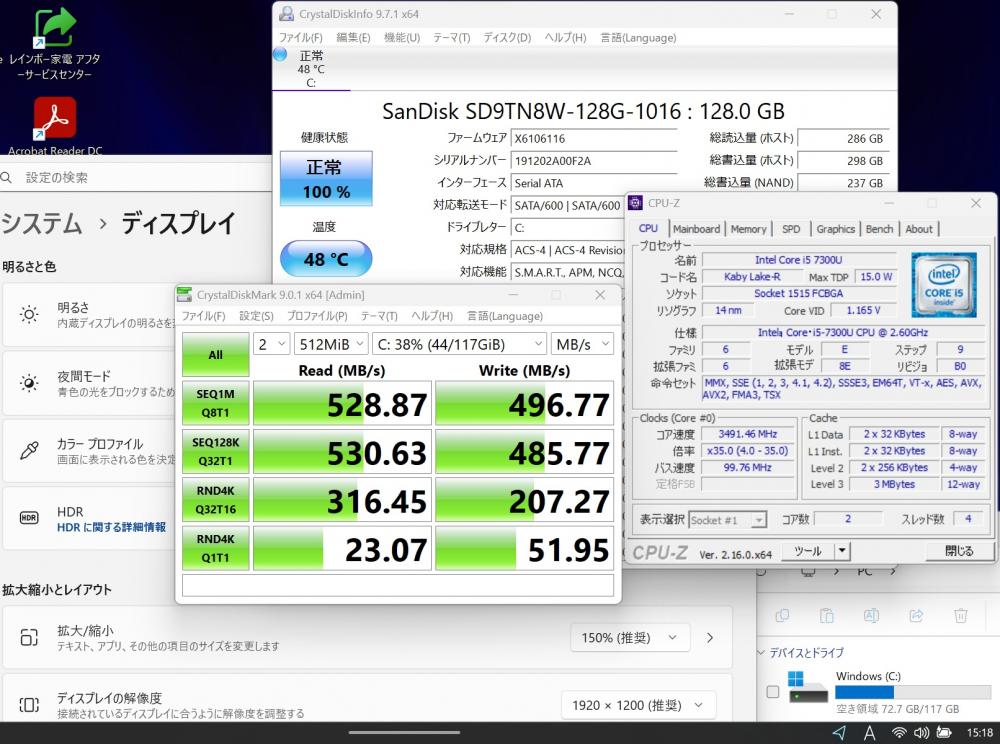
Task: Start all benchmarks with the All button
Action: (x=215, y=354)
